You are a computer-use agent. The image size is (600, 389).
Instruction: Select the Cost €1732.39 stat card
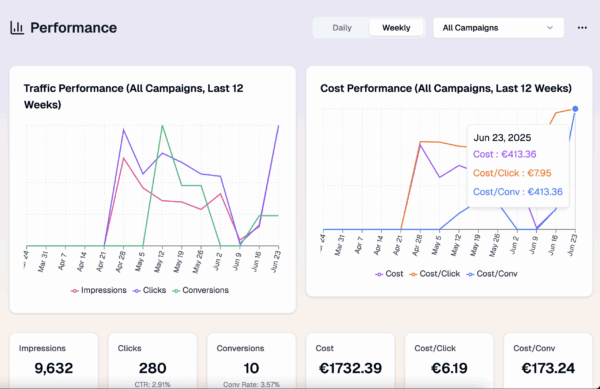tap(350, 361)
